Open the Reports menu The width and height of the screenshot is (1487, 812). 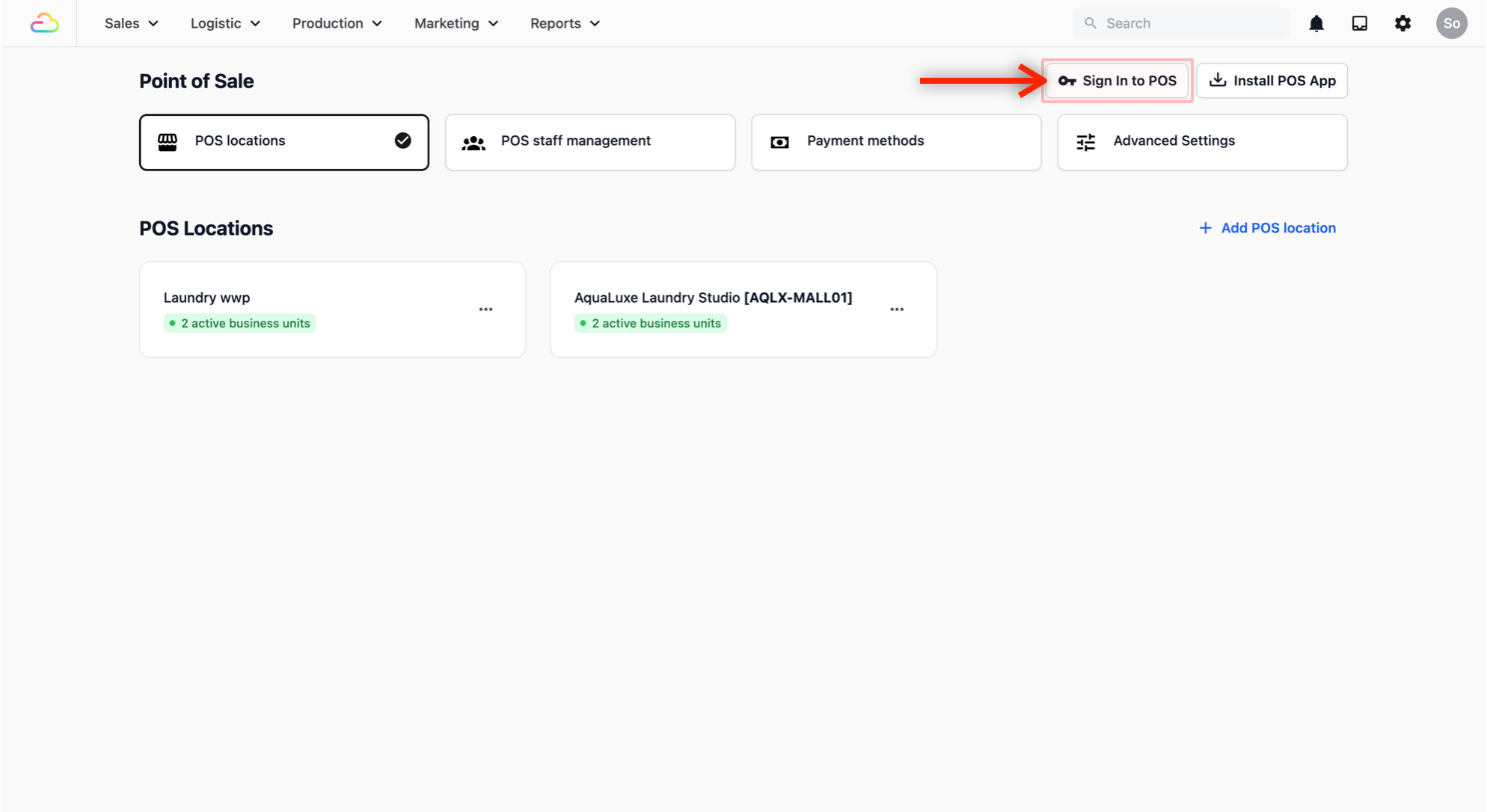pyautogui.click(x=565, y=23)
